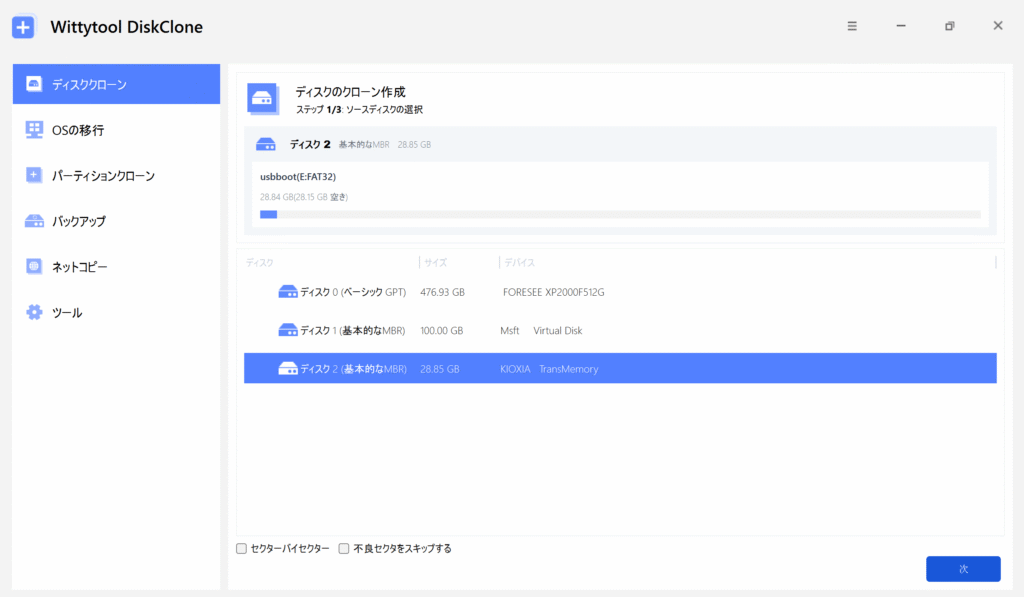Click the 次 button
This screenshot has height=597, width=1024.
click(963, 569)
